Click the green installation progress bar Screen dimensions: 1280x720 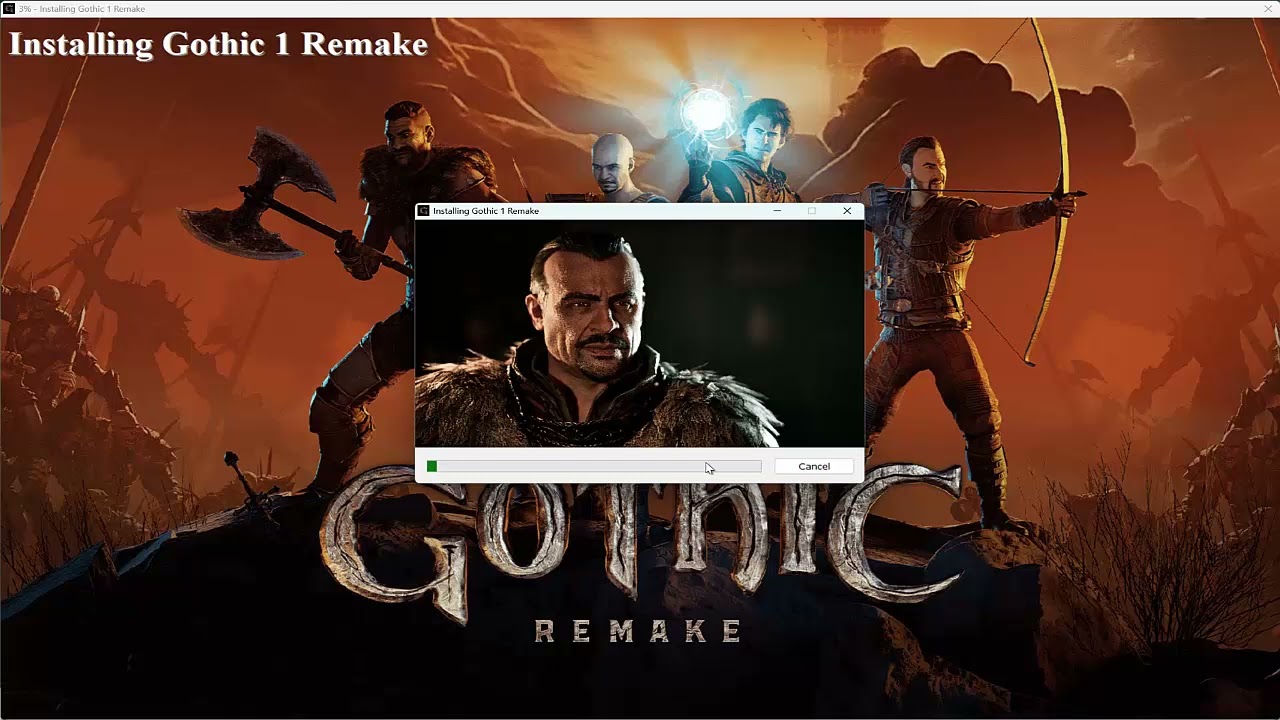594,466
